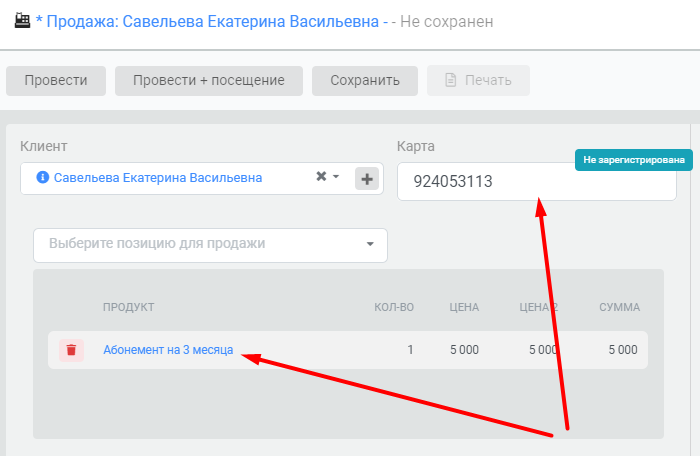700x456 pixels.
Task: Delete the Абонемент на 3 месяца row
Action: click(x=71, y=350)
